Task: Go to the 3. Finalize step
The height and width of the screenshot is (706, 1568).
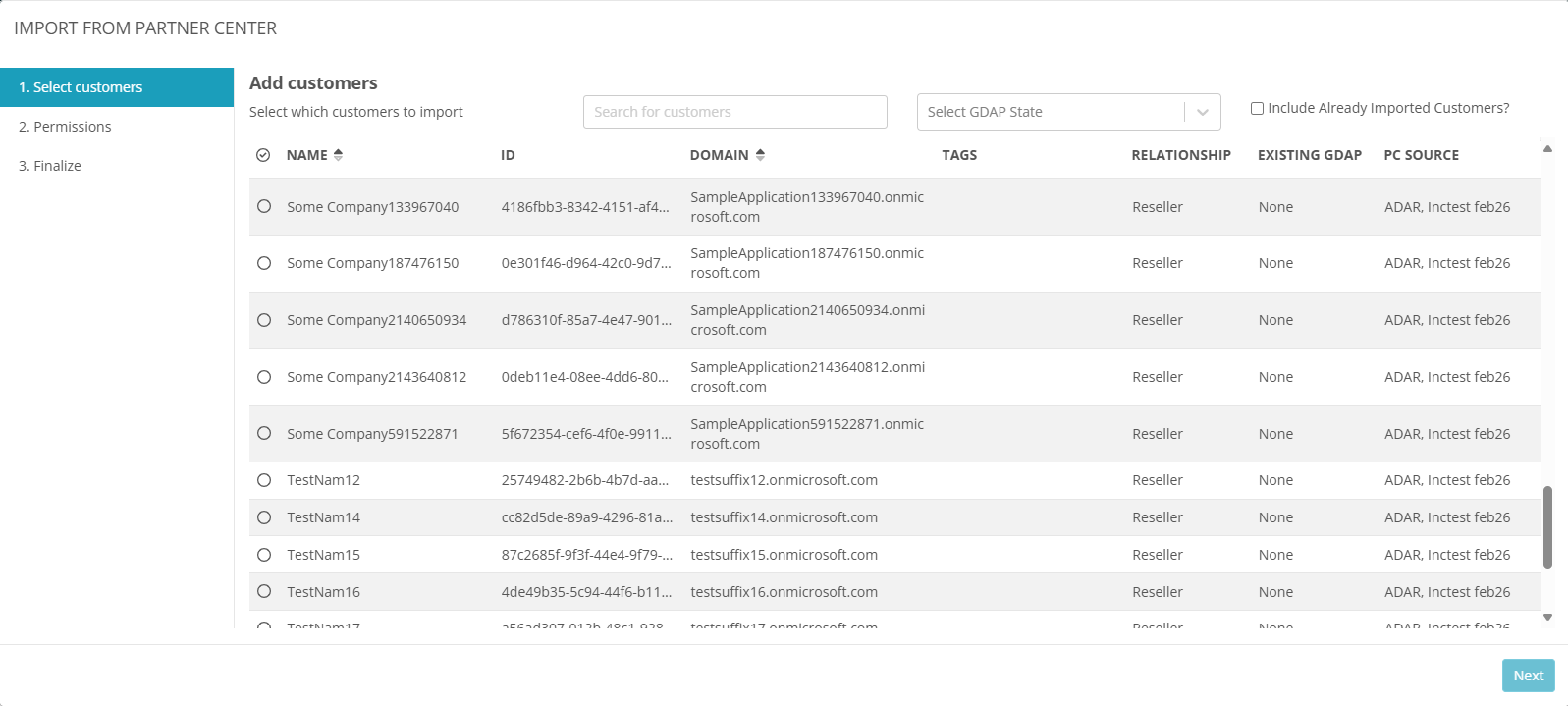Action: point(50,166)
